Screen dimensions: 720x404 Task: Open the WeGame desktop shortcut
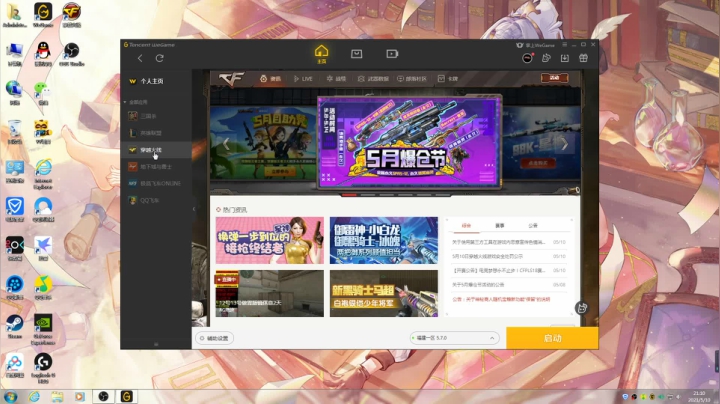(43, 15)
